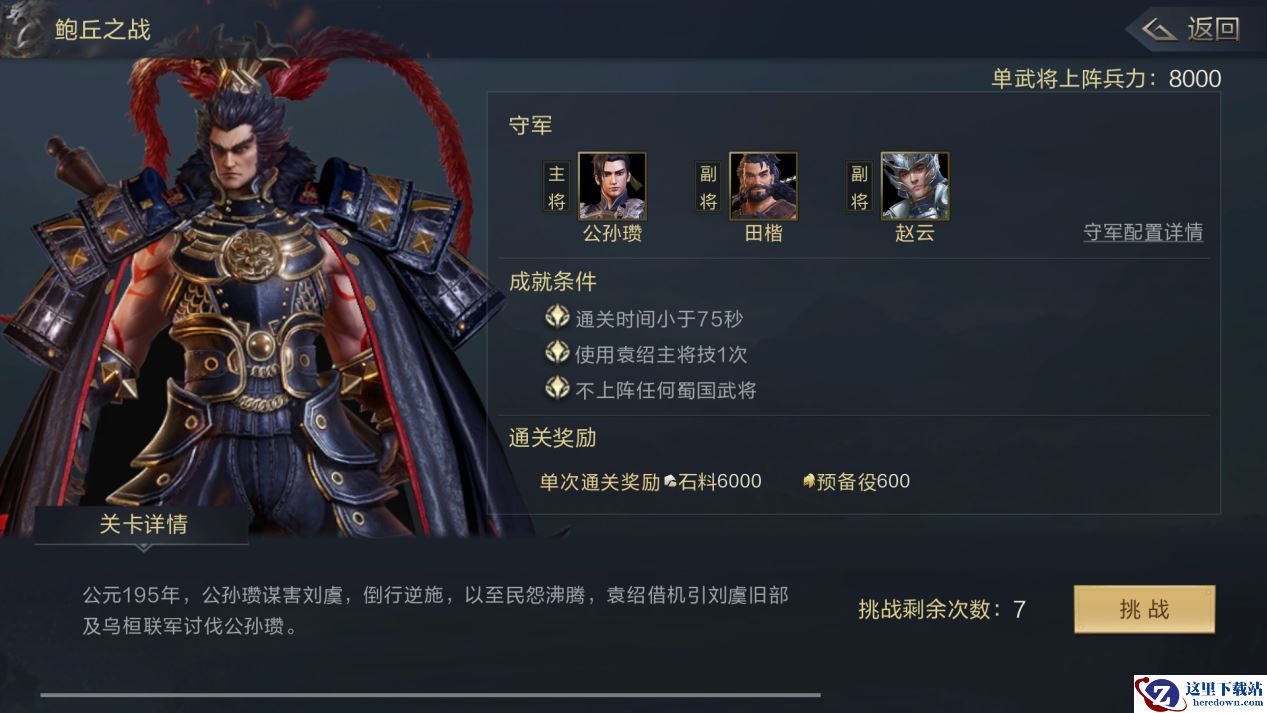Open the 关卡详情 tab
Image resolution: width=1267 pixels, height=713 pixels.
coord(142,525)
